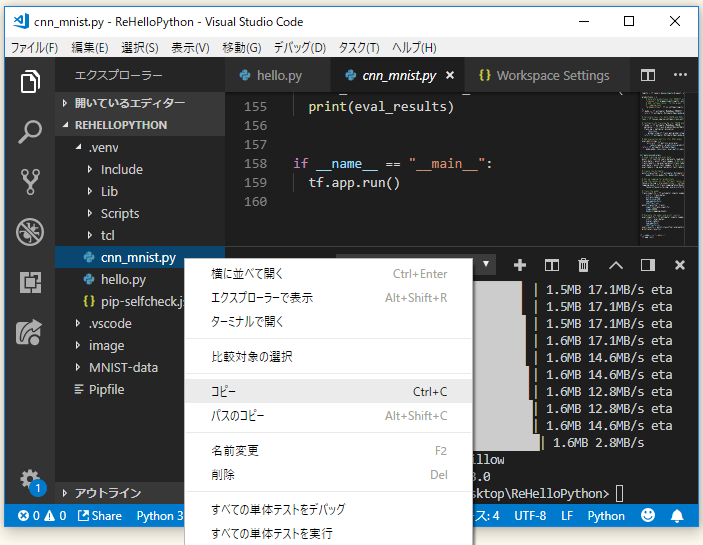Choose 名前変更 from context menu
703x545 pixels.
click(x=329, y=451)
